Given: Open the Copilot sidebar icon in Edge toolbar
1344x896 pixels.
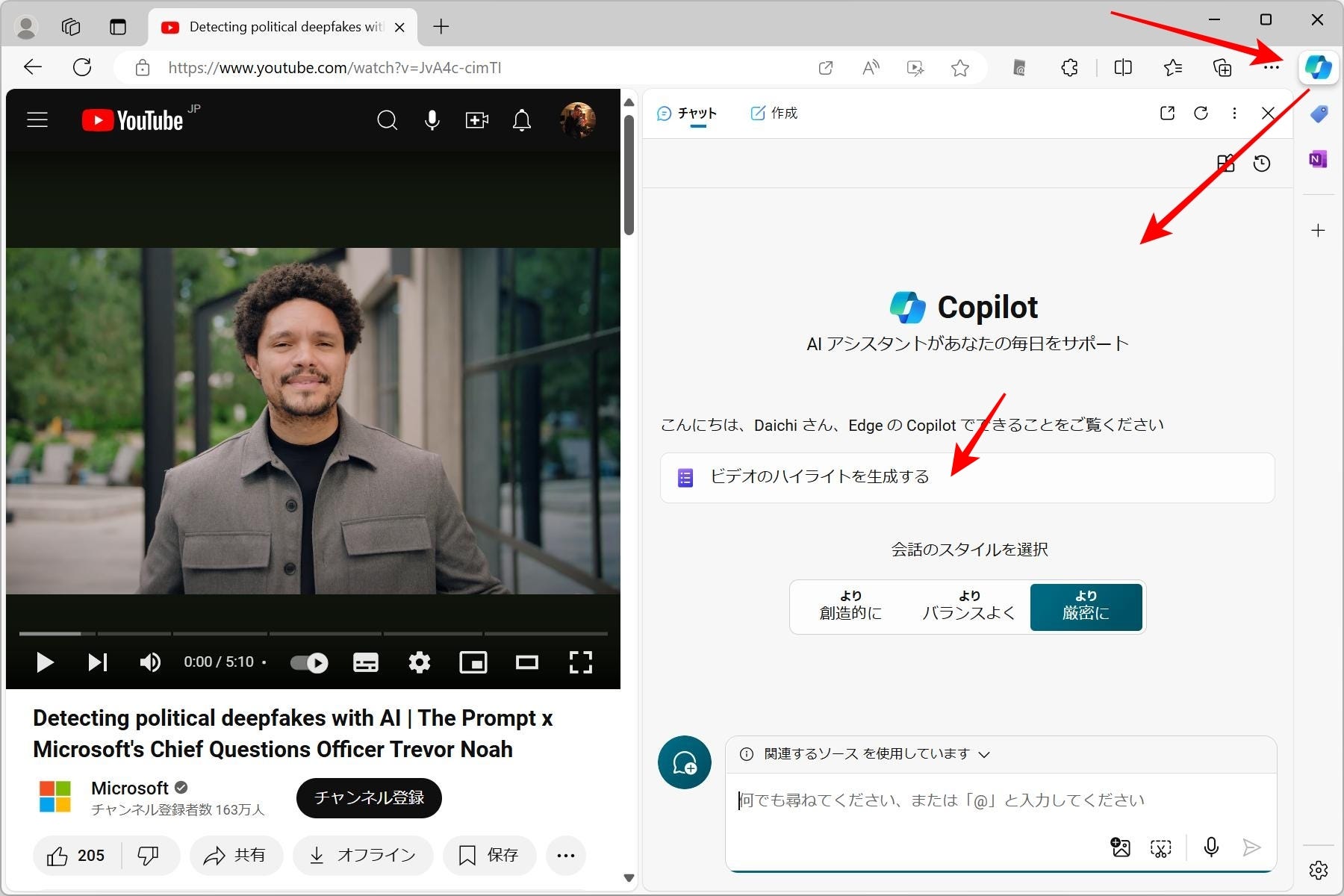Looking at the screenshot, I should pyautogui.click(x=1318, y=67).
